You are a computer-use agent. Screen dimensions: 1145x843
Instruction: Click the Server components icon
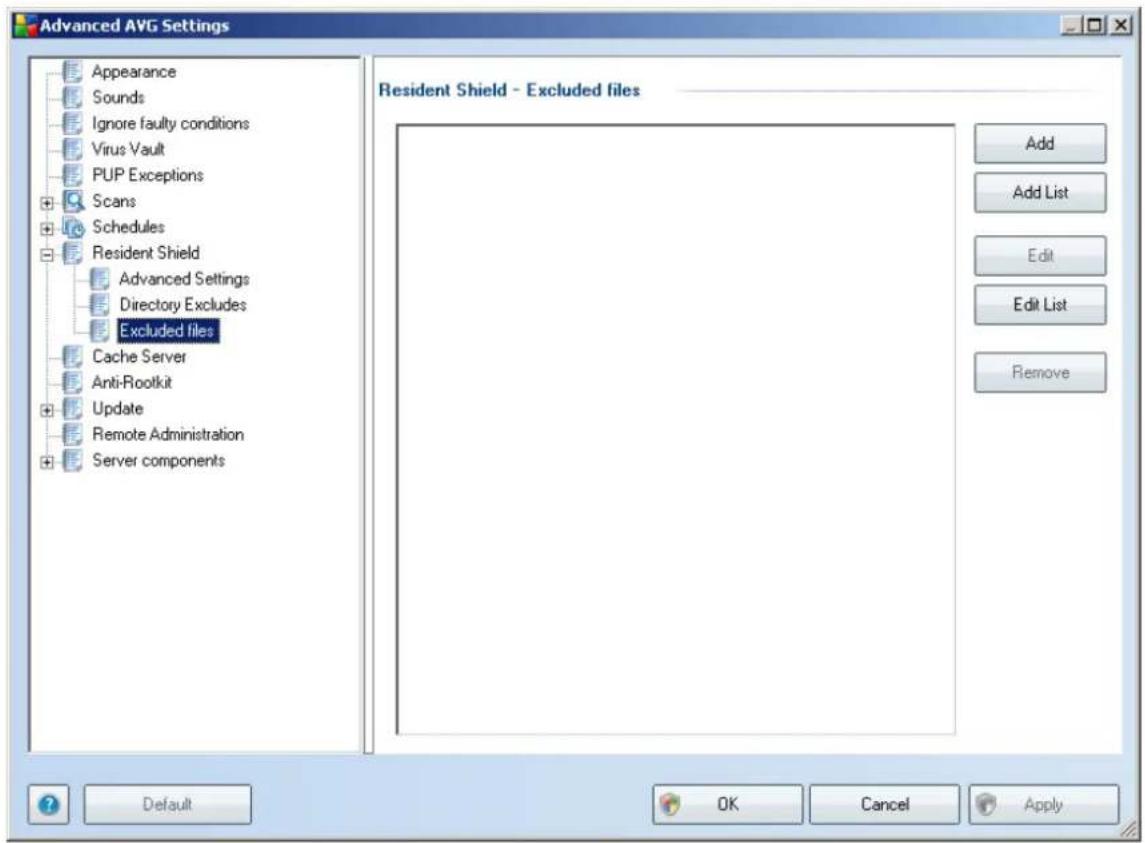click(72, 460)
